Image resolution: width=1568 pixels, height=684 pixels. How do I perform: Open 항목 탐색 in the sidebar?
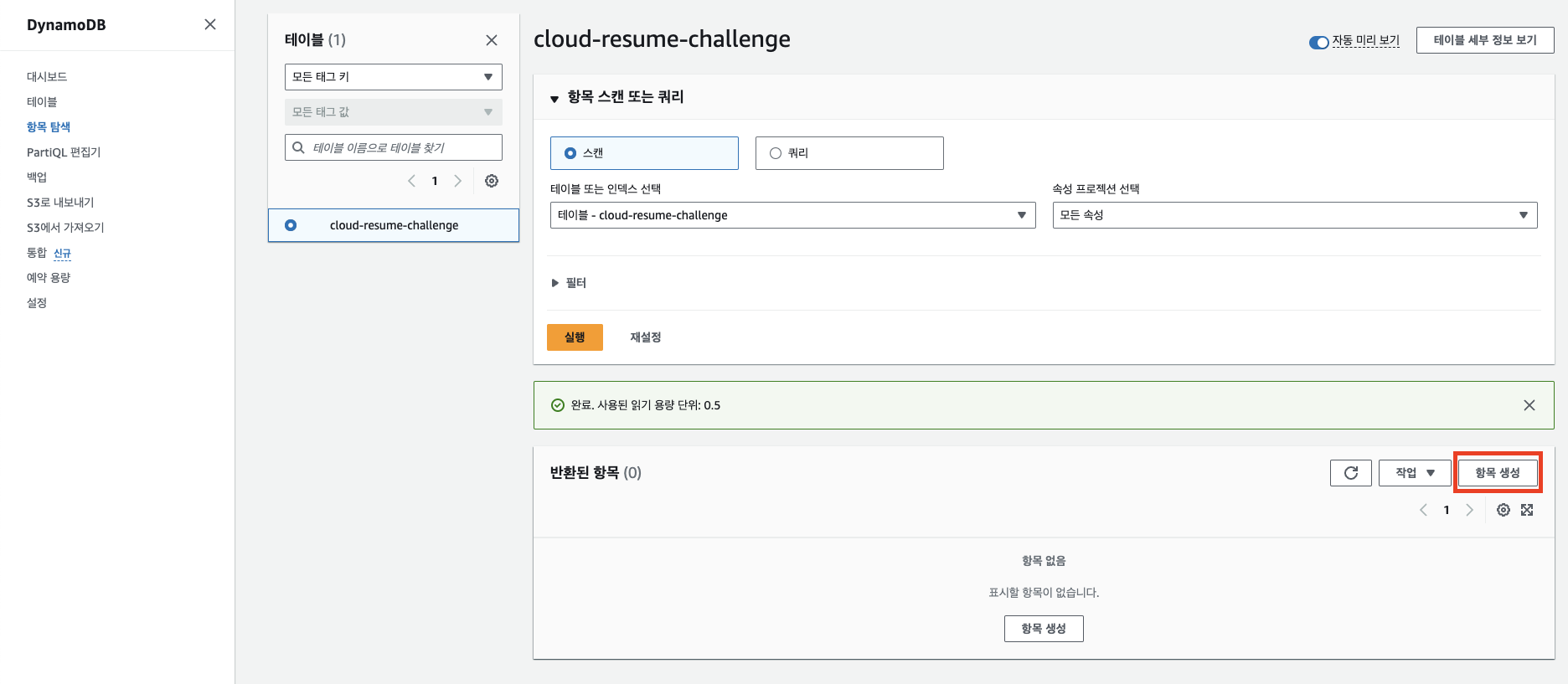(49, 127)
